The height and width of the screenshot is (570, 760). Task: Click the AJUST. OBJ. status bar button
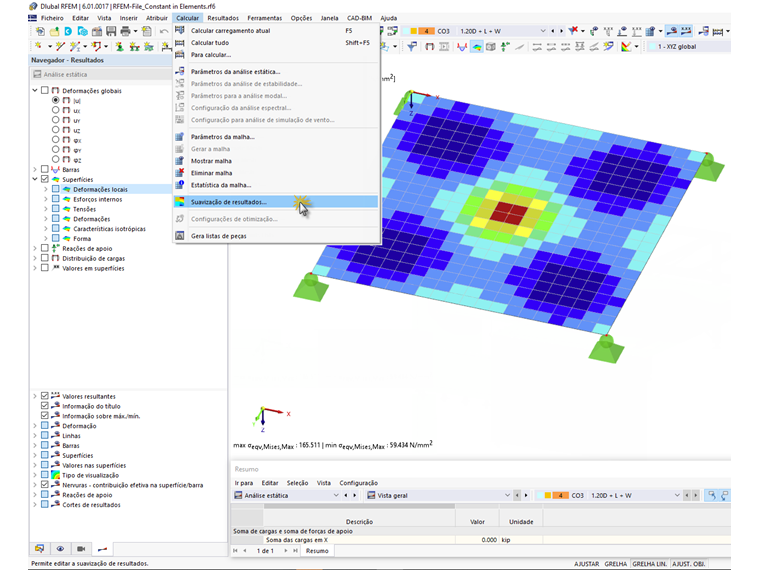[x=688, y=564]
